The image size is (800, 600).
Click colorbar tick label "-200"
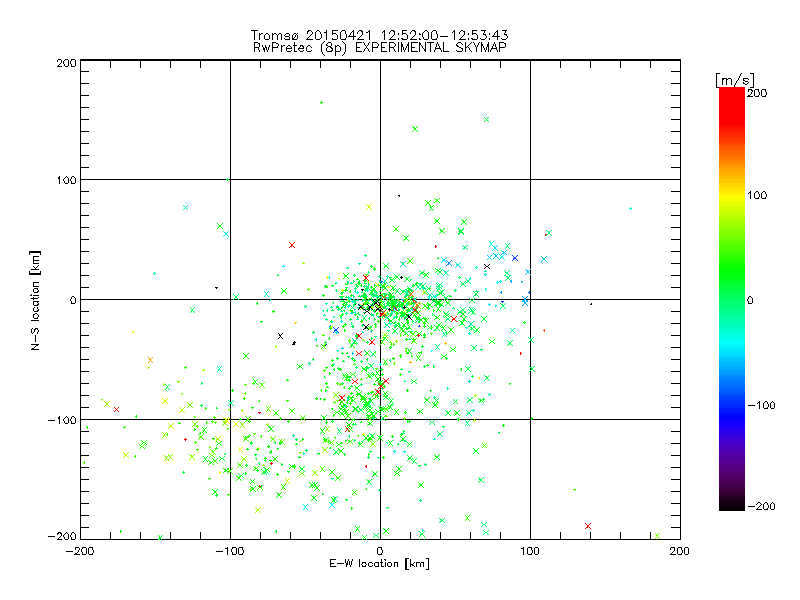click(761, 506)
